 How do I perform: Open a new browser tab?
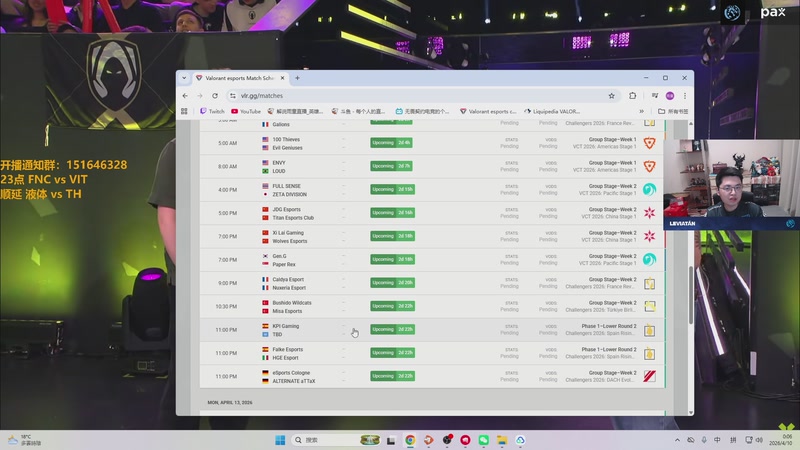tap(297, 78)
